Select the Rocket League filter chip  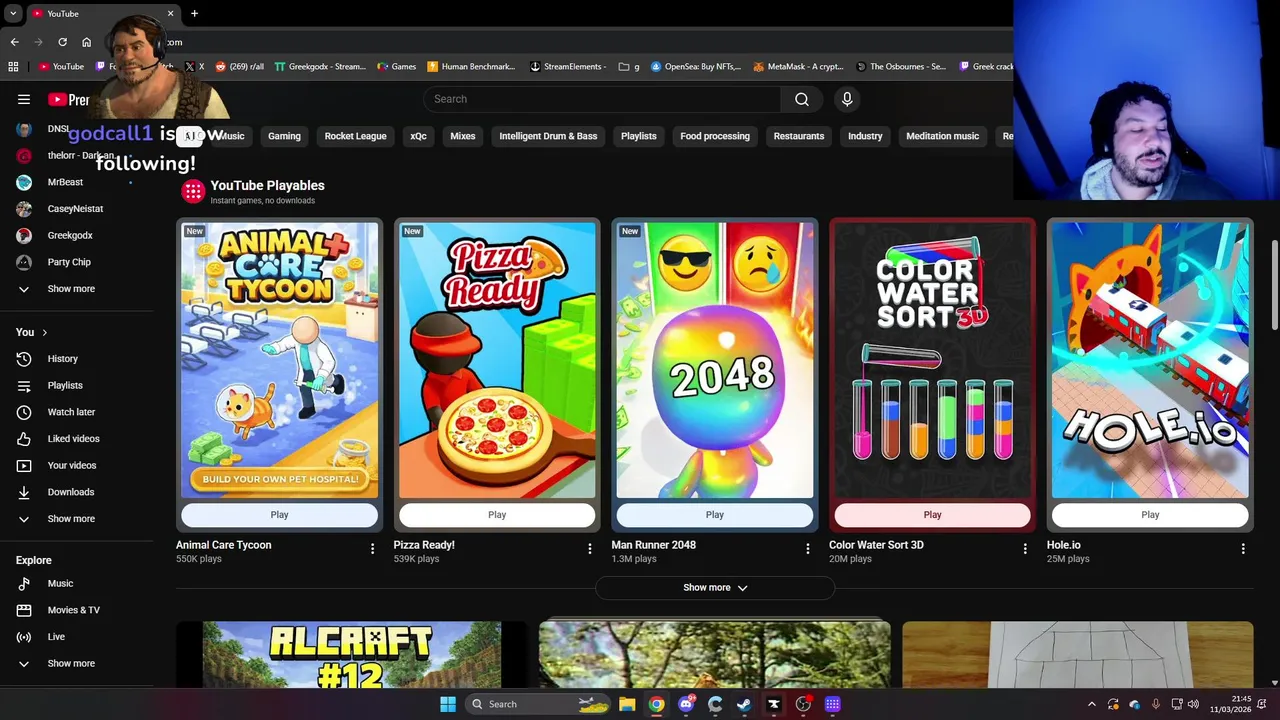(x=355, y=136)
